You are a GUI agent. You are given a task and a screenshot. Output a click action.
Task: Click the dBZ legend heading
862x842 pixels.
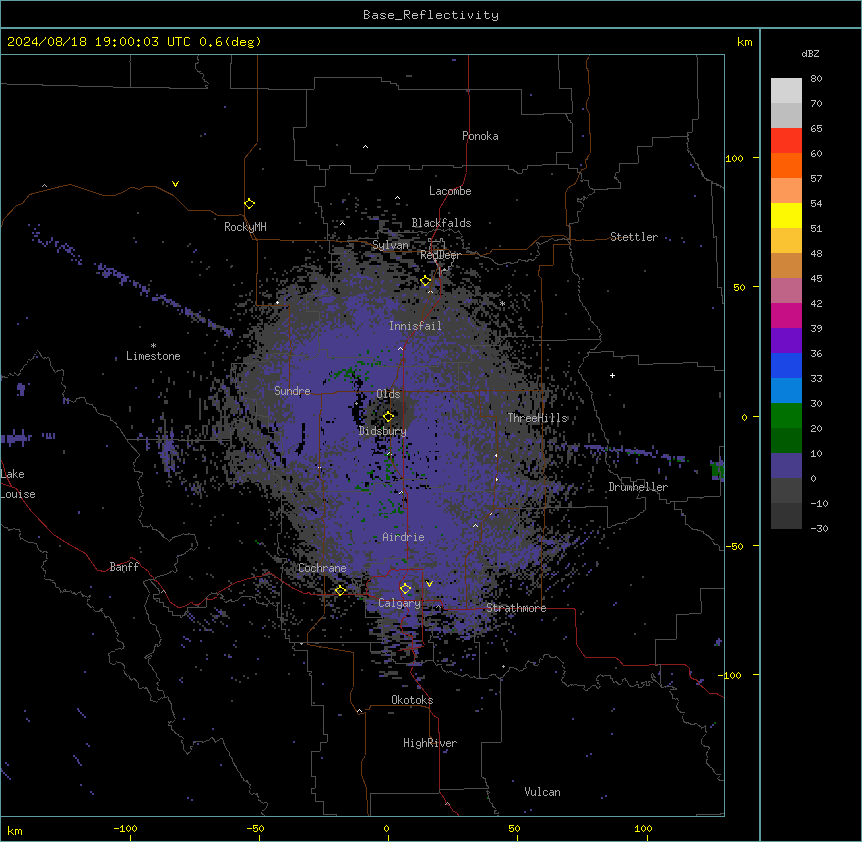[810, 53]
